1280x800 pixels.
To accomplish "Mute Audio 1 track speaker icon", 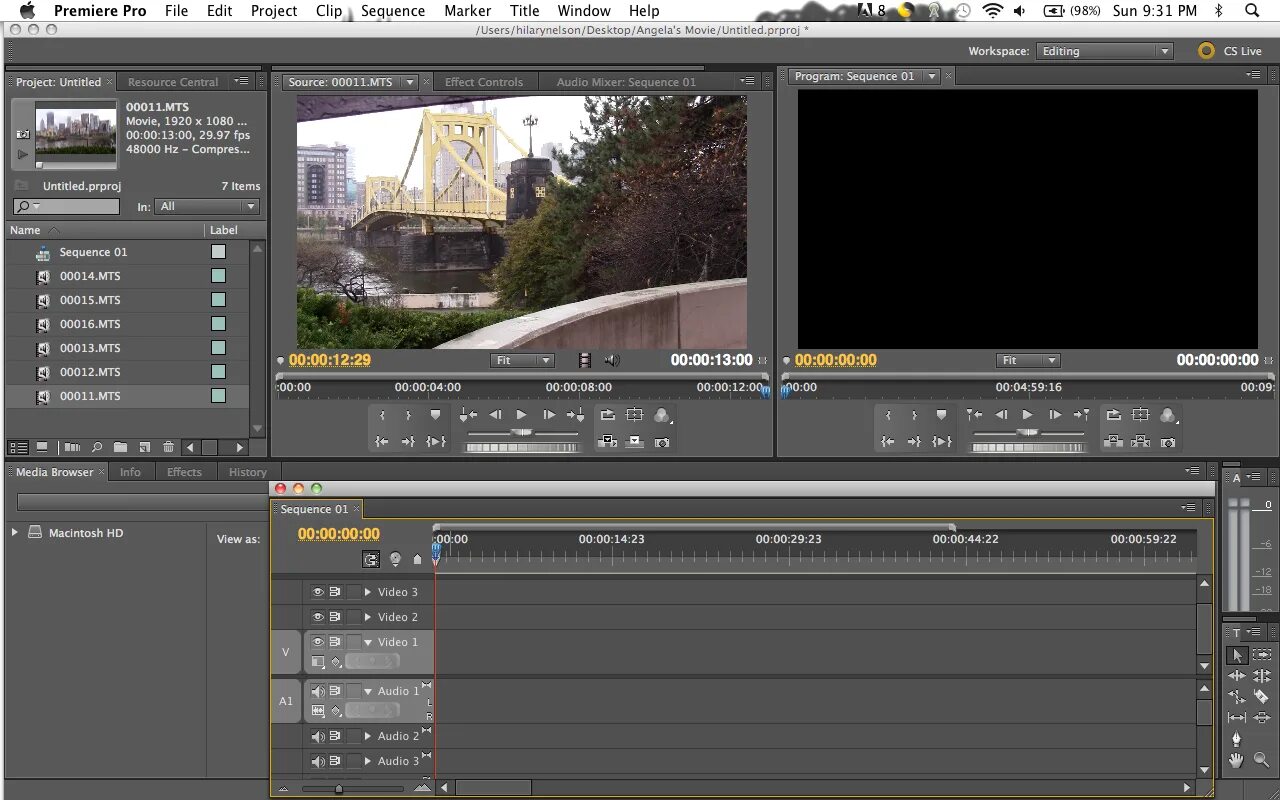I will (x=318, y=691).
